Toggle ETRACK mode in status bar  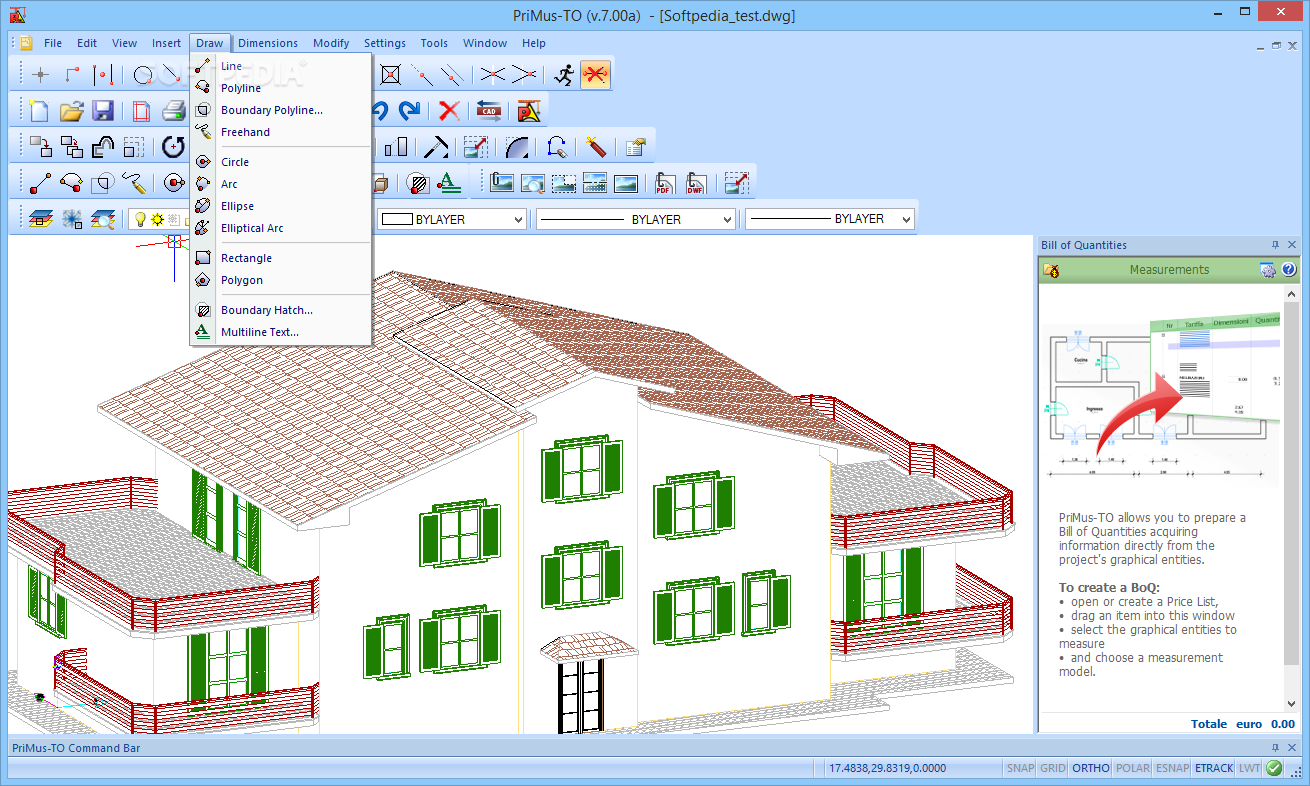coord(1214,768)
